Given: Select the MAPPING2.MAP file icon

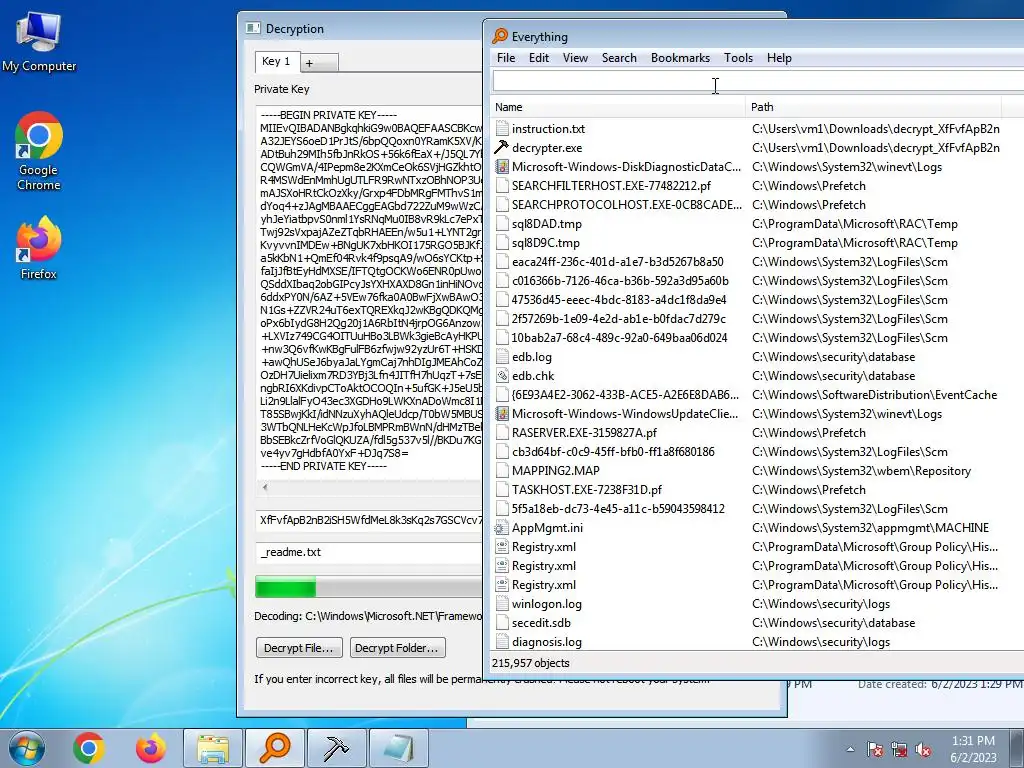Looking at the screenshot, I should [x=502, y=471].
